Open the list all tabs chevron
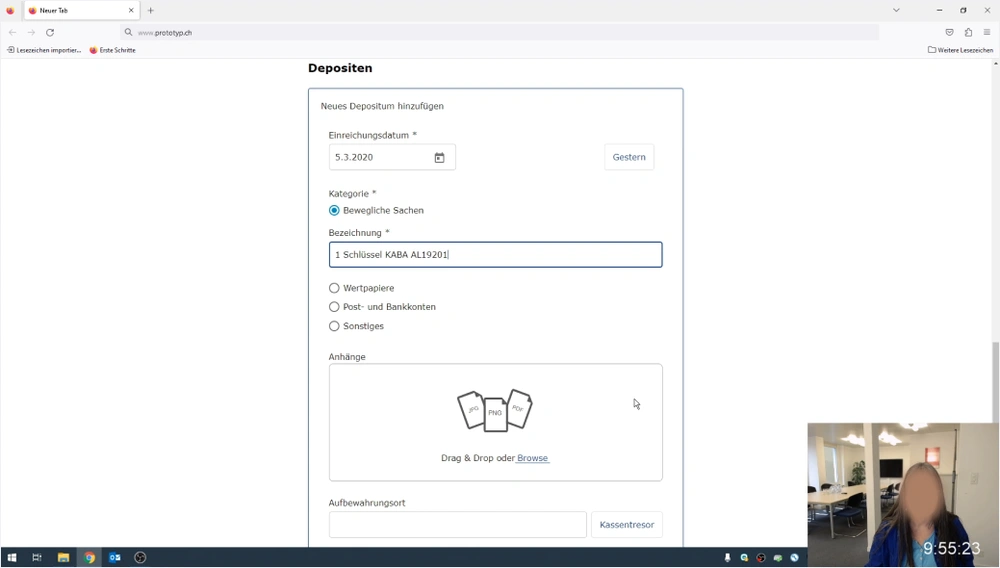1000x568 pixels. pyautogui.click(x=896, y=10)
